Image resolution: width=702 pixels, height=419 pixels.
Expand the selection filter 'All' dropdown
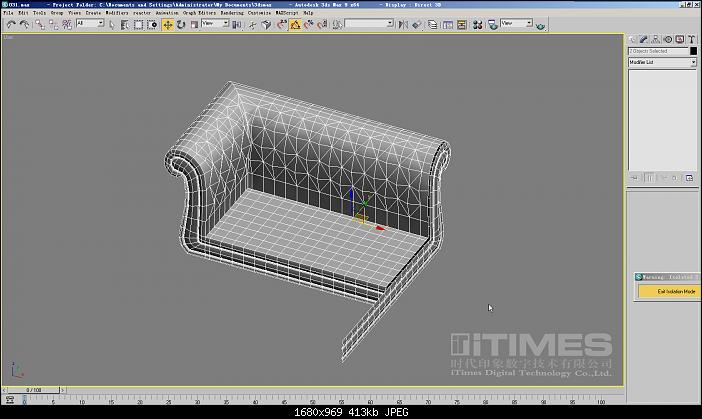click(x=89, y=24)
